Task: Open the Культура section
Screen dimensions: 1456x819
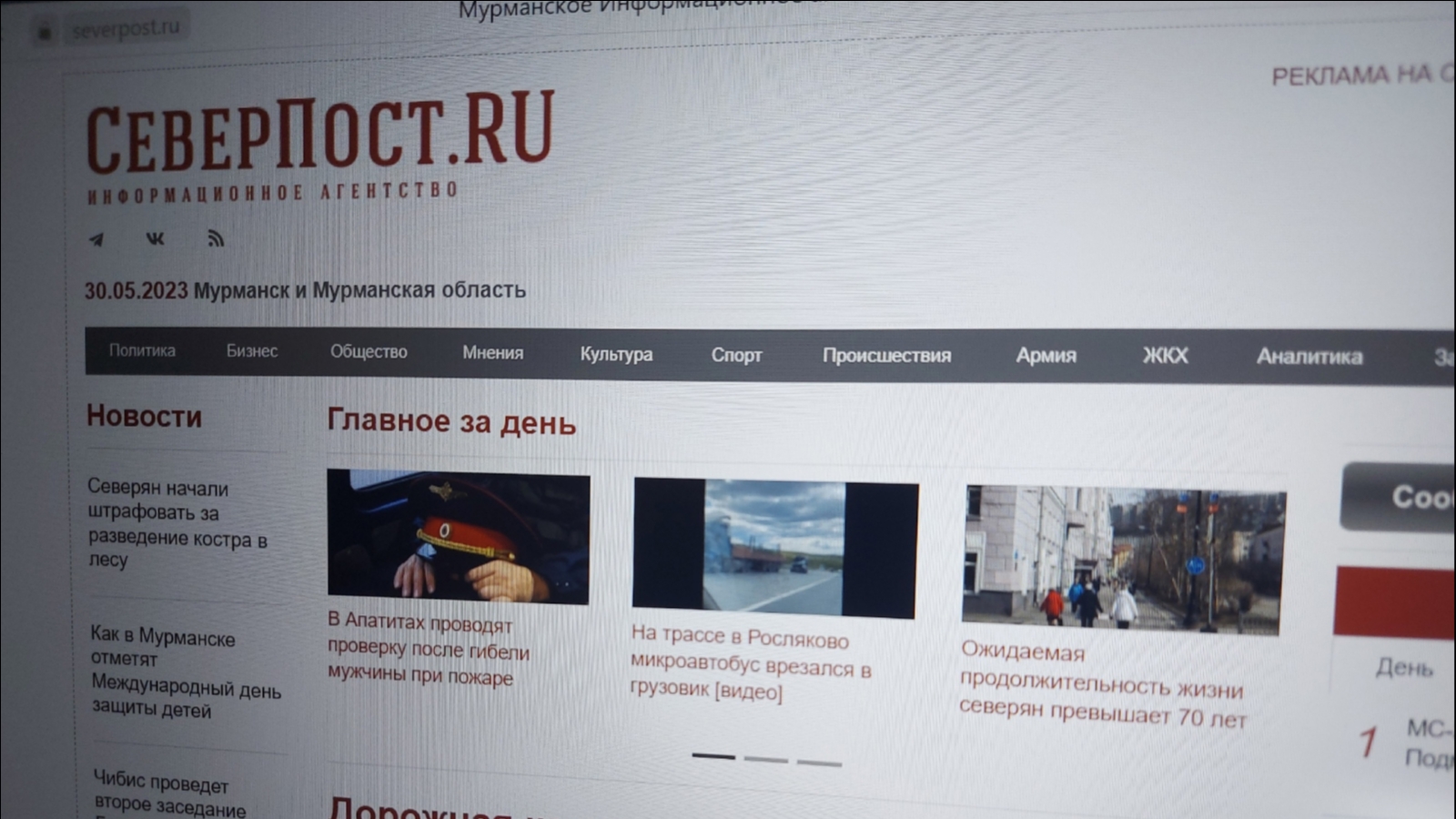Action: (x=616, y=354)
